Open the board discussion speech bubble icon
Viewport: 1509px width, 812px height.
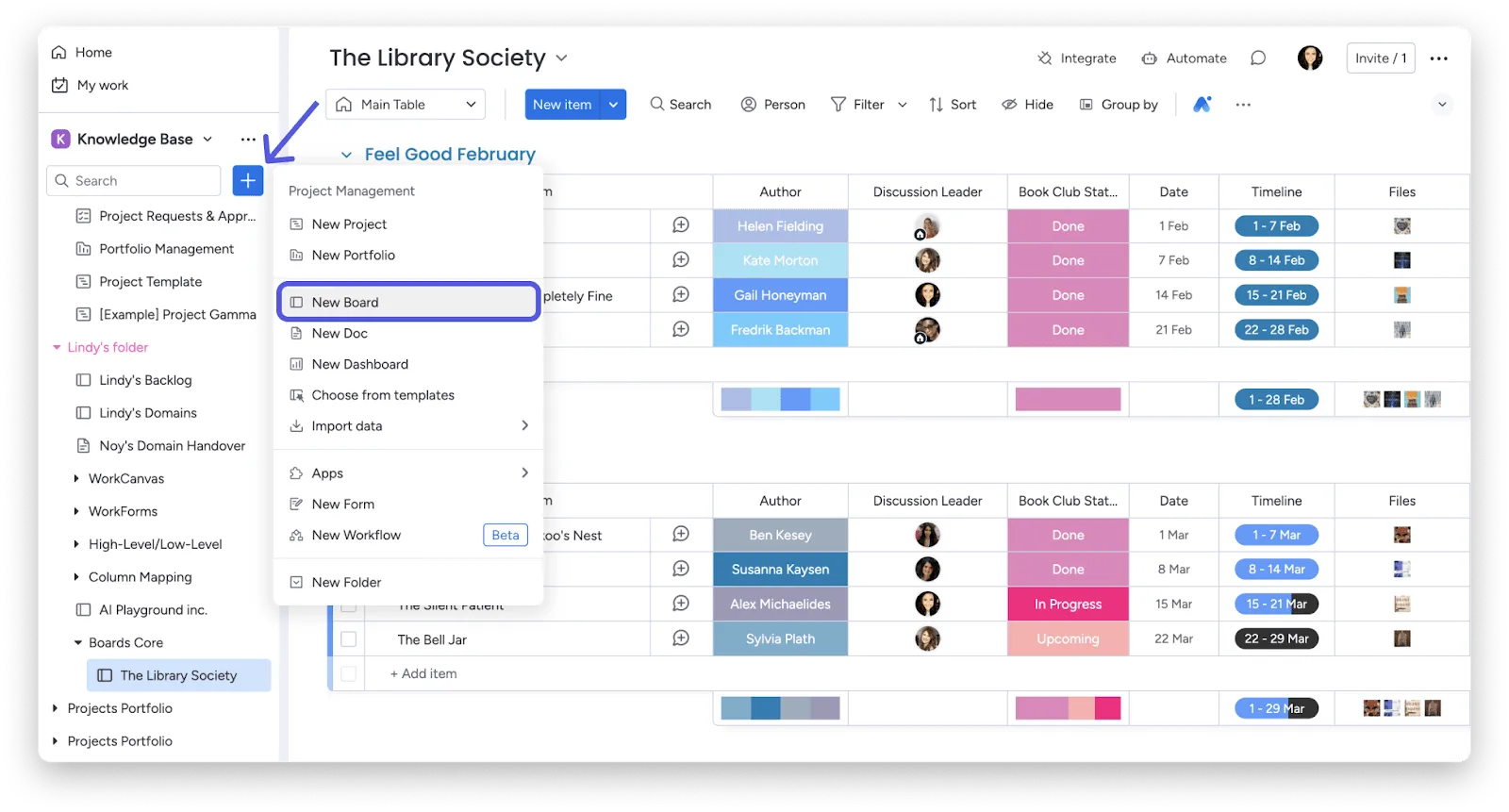(1258, 58)
